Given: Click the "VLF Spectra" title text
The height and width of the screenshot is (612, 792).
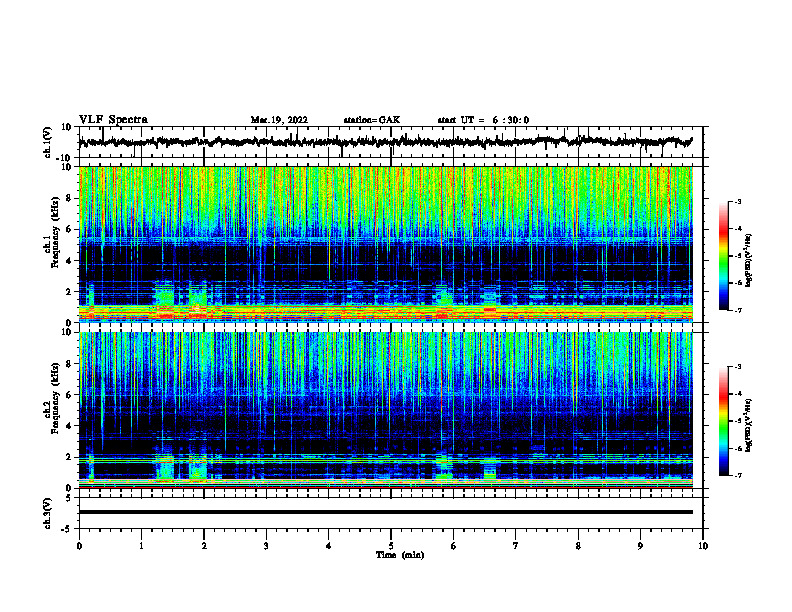Looking at the screenshot, I should (x=113, y=120).
